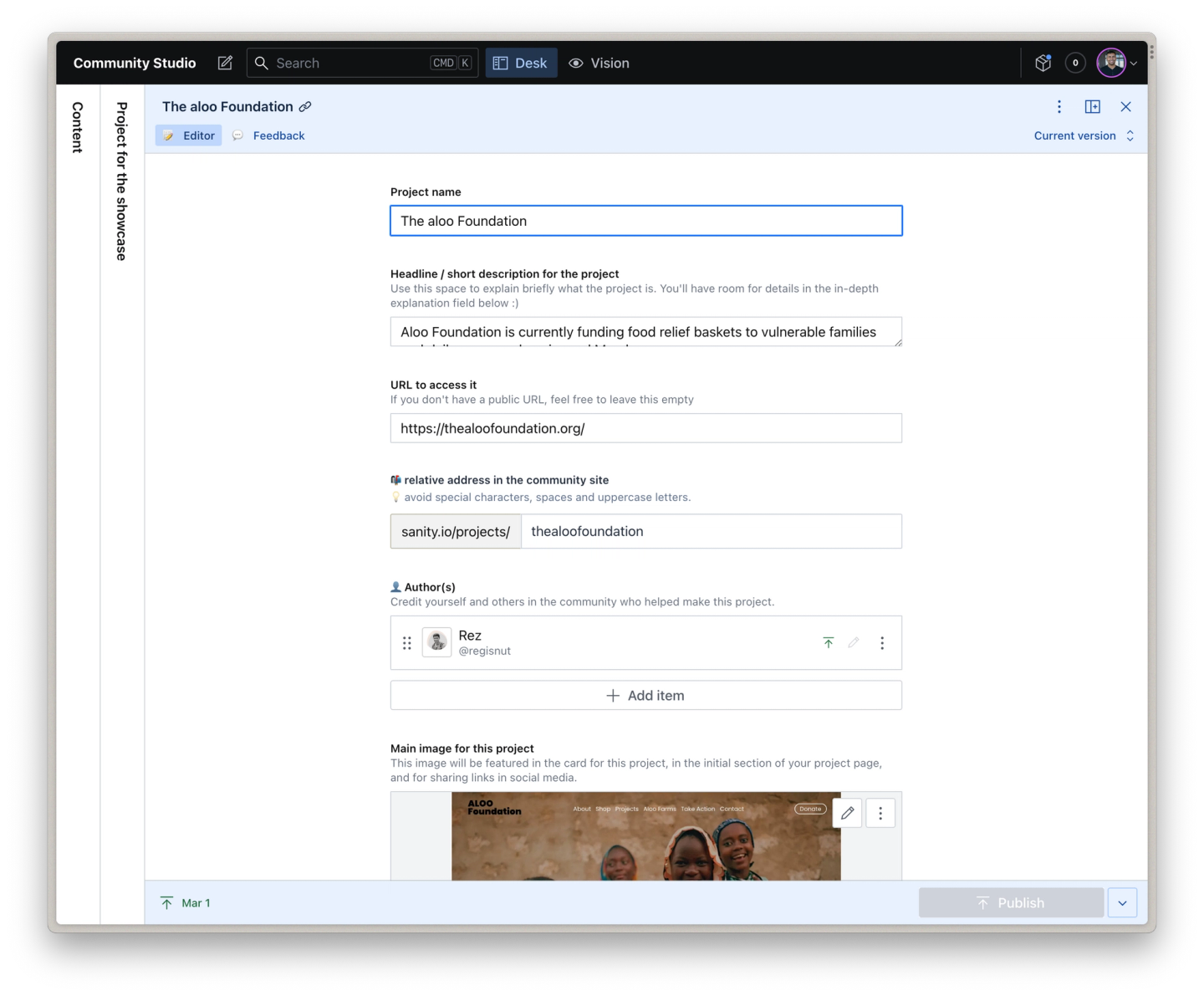Click the Publish button
Screen dimensions: 1204x996
(1011, 902)
